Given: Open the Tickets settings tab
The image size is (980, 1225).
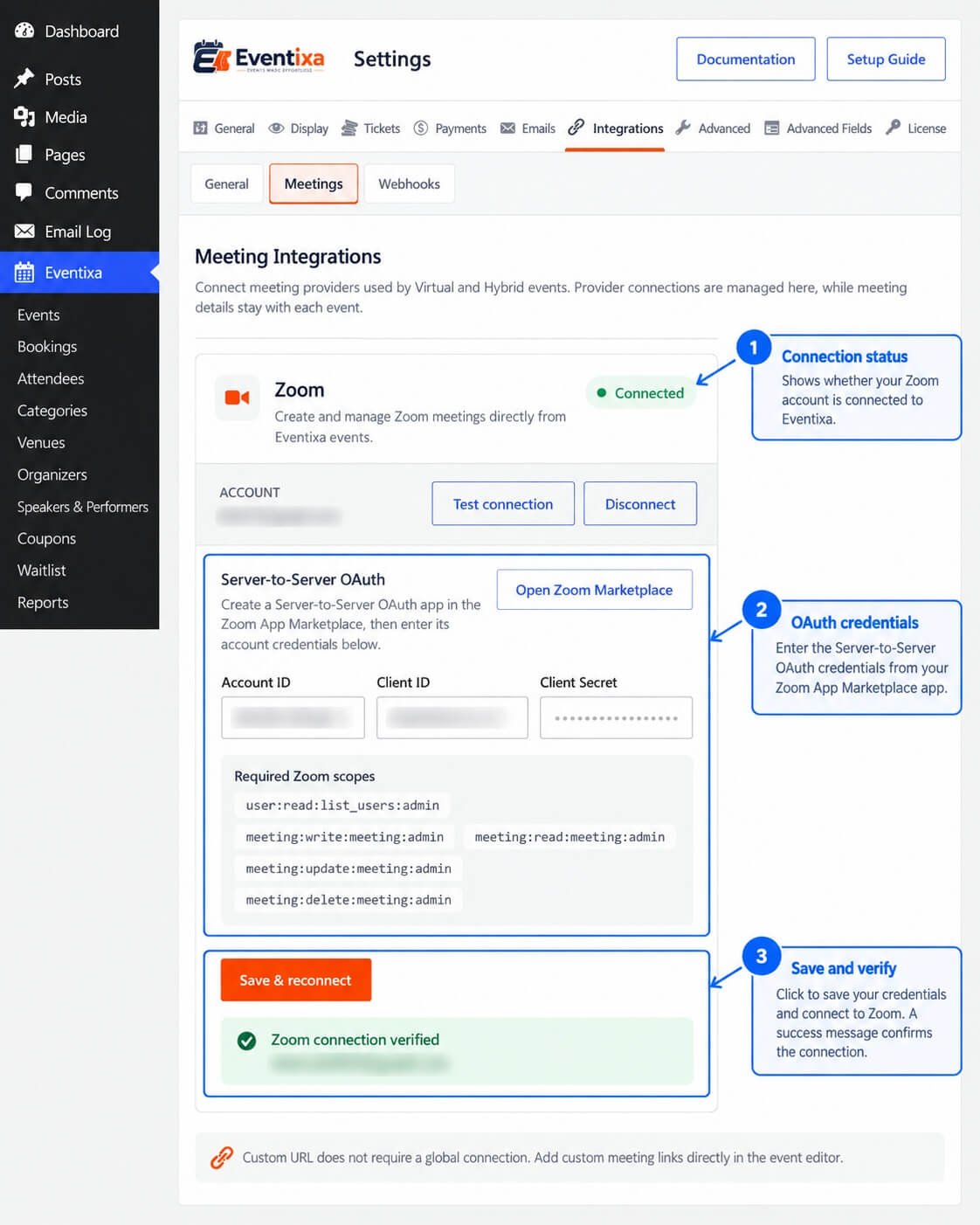Looking at the screenshot, I should point(370,128).
